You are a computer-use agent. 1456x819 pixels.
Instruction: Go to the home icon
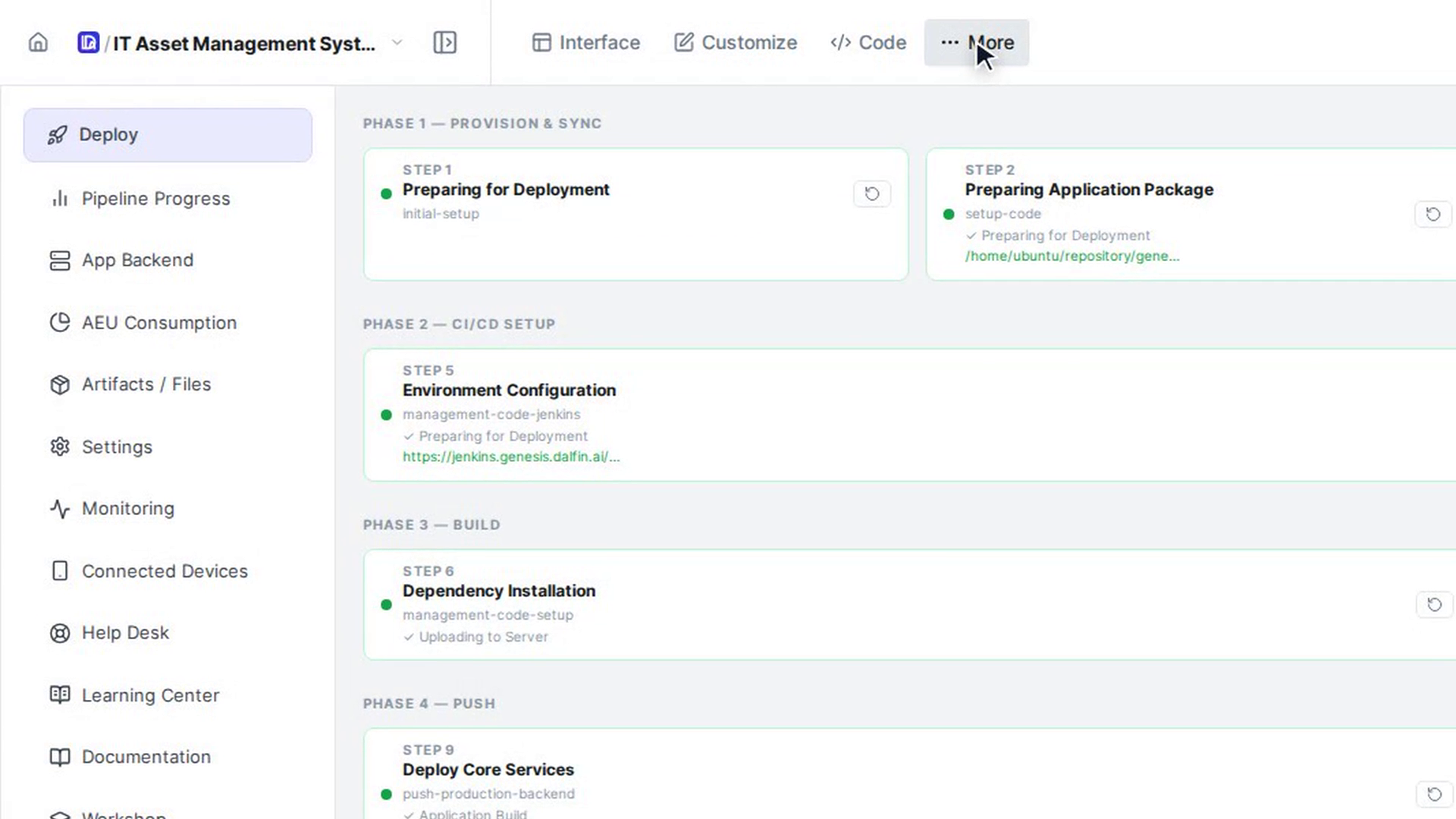click(x=38, y=42)
